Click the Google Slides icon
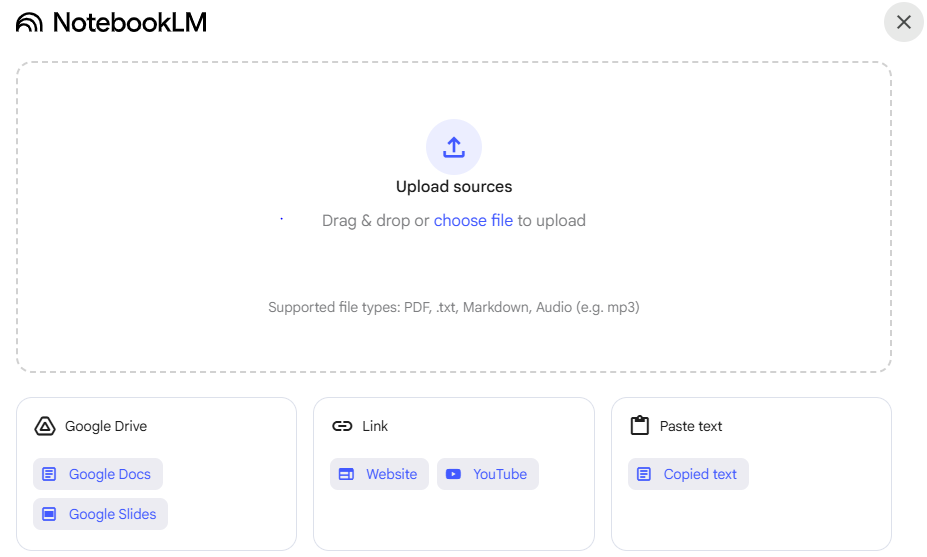The height and width of the screenshot is (557, 927). coord(49,514)
